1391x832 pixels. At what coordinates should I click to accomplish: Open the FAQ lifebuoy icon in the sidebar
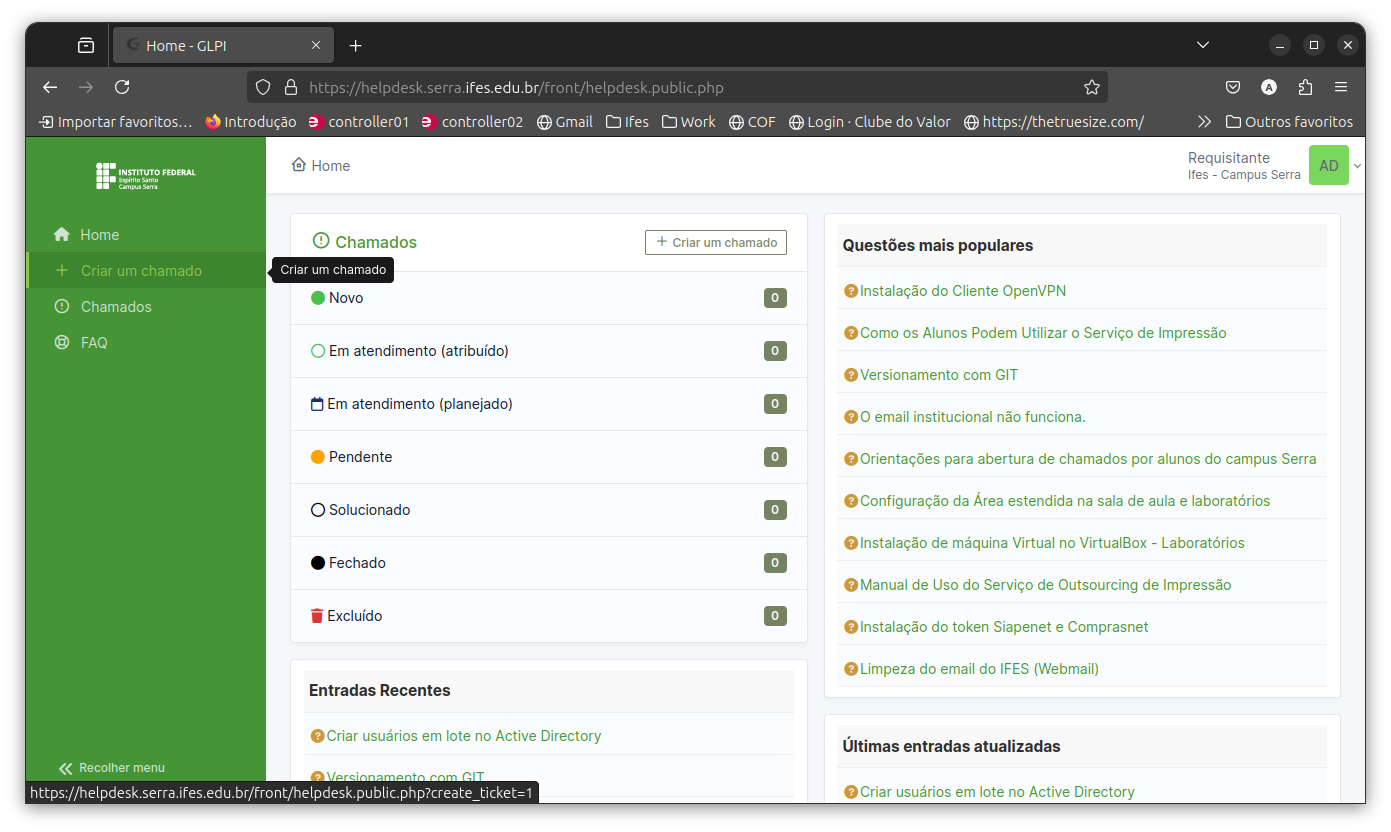click(62, 343)
